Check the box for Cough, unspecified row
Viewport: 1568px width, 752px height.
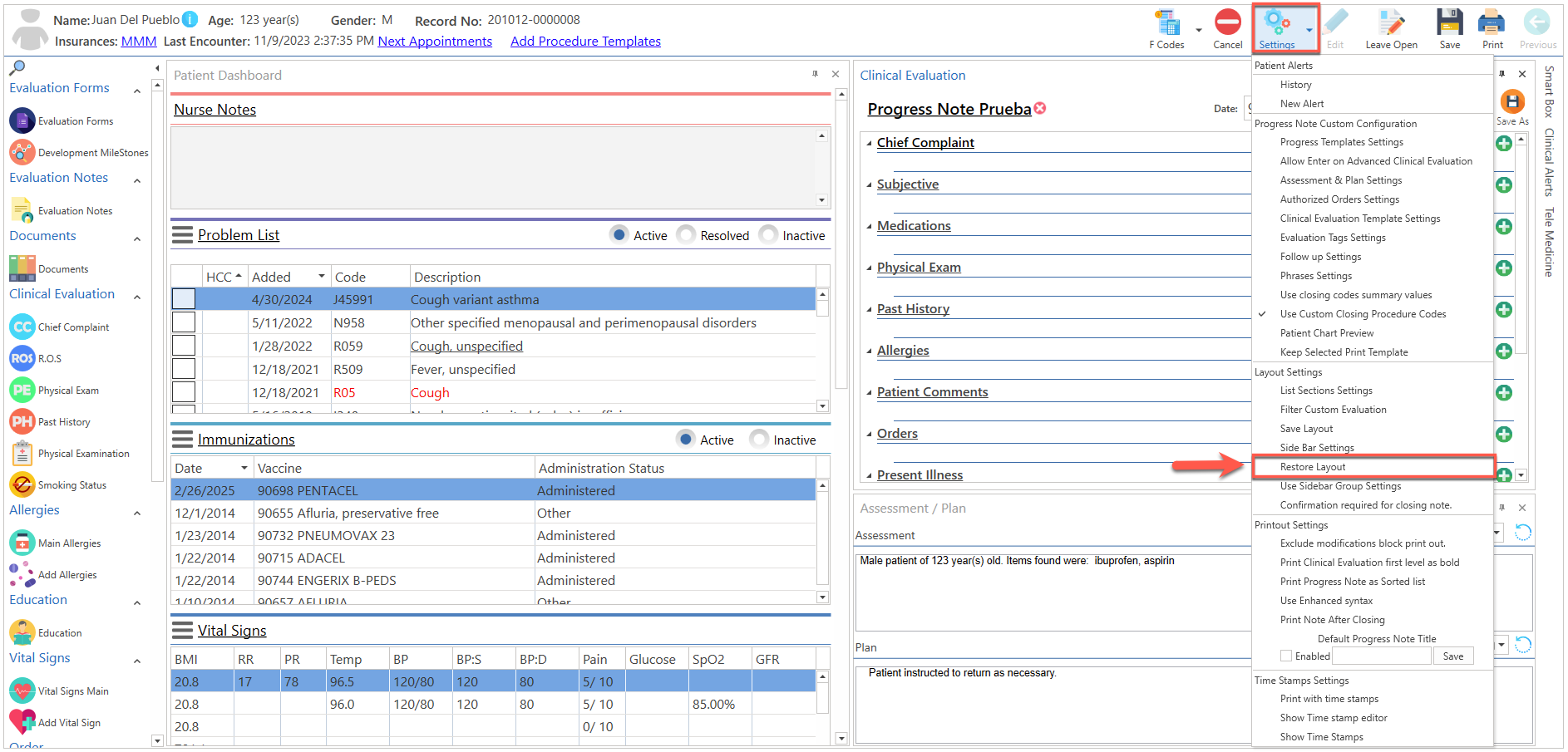[184, 346]
